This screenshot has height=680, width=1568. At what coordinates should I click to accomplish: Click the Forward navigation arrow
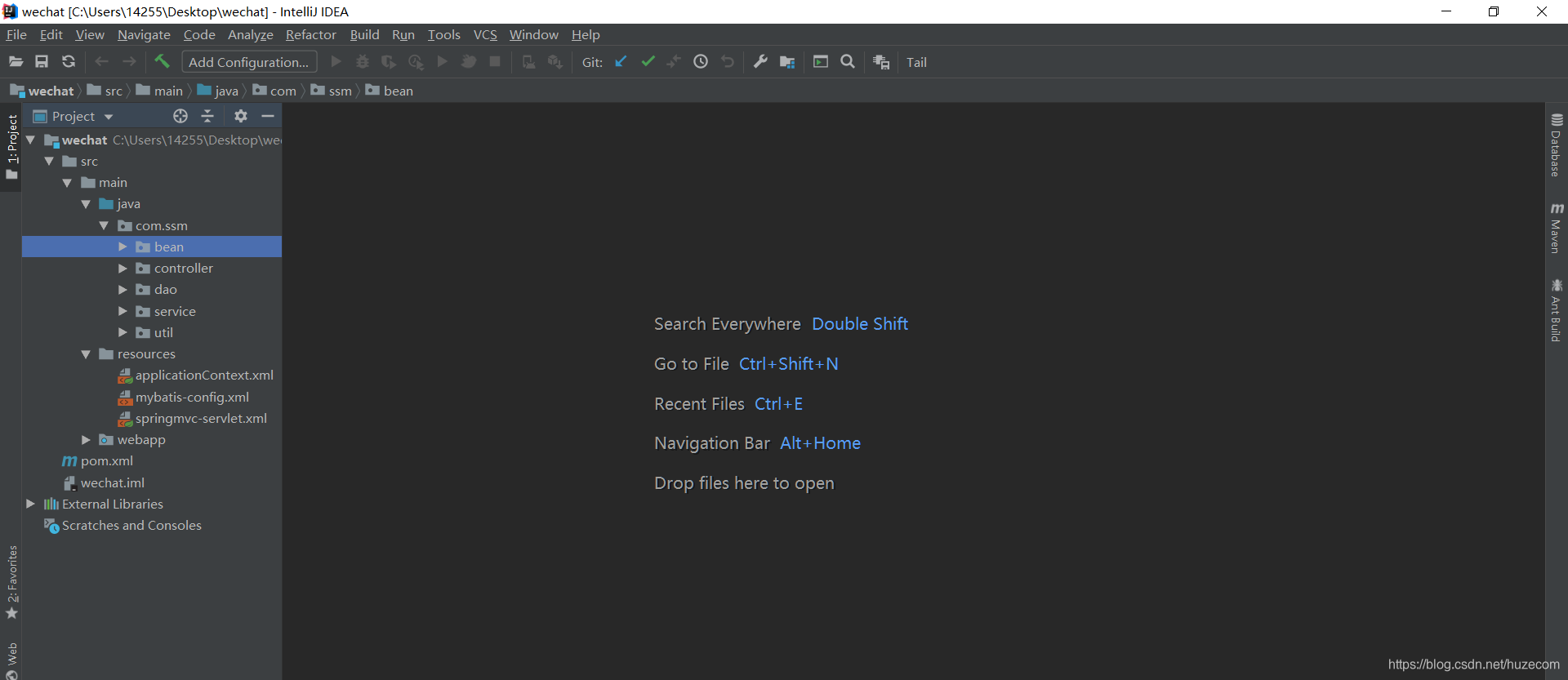click(129, 62)
